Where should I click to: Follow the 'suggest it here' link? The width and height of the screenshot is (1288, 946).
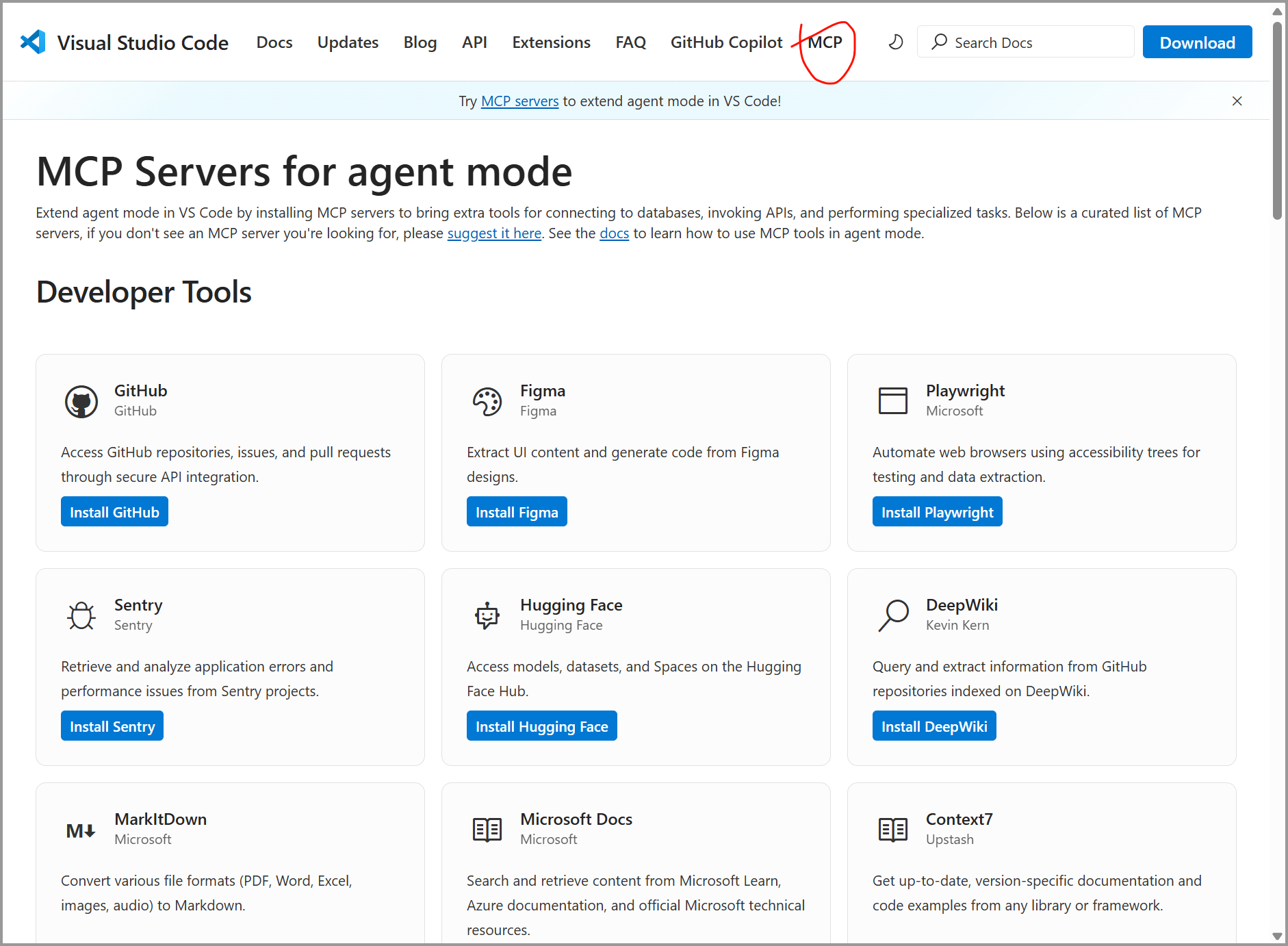(x=494, y=233)
